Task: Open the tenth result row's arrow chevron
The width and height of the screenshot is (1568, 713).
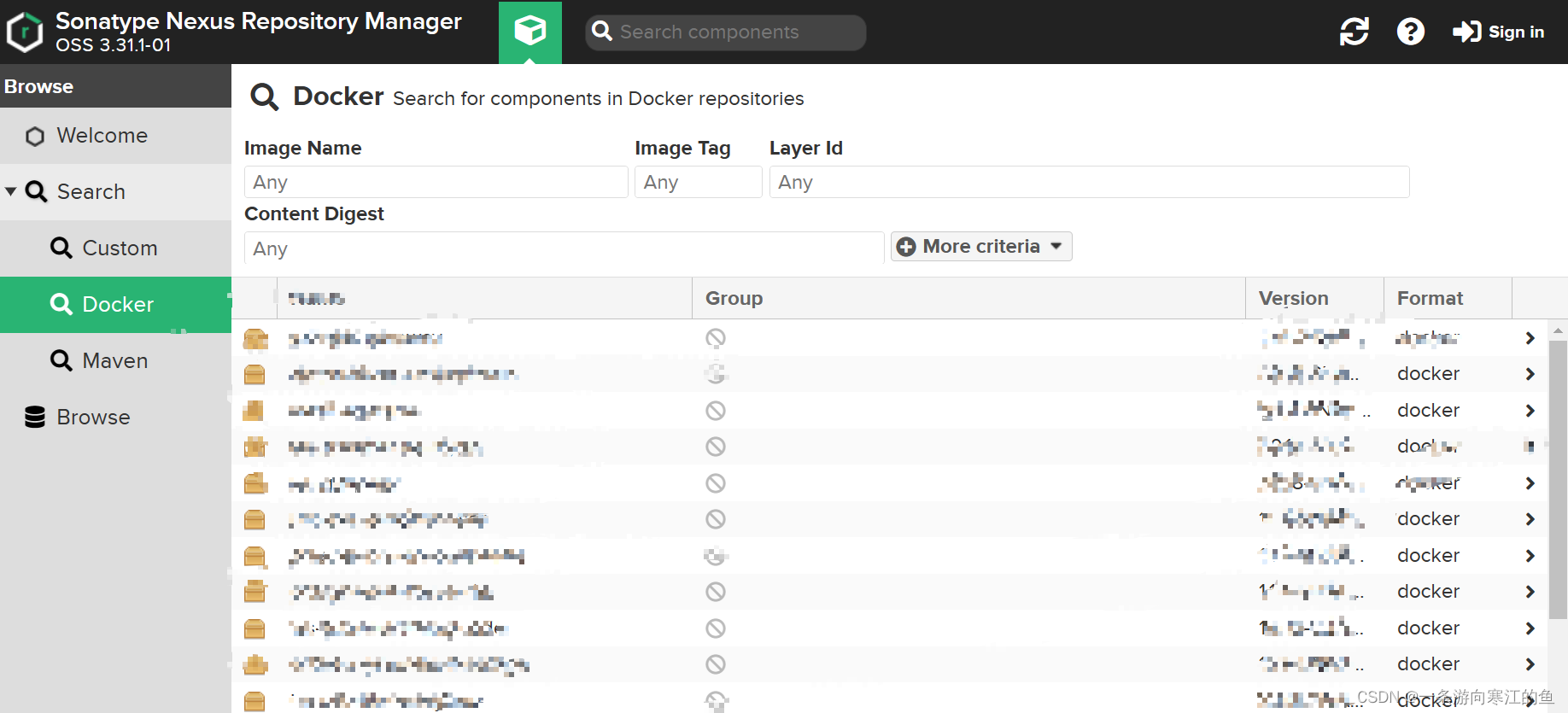Action: pos(1530,664)
